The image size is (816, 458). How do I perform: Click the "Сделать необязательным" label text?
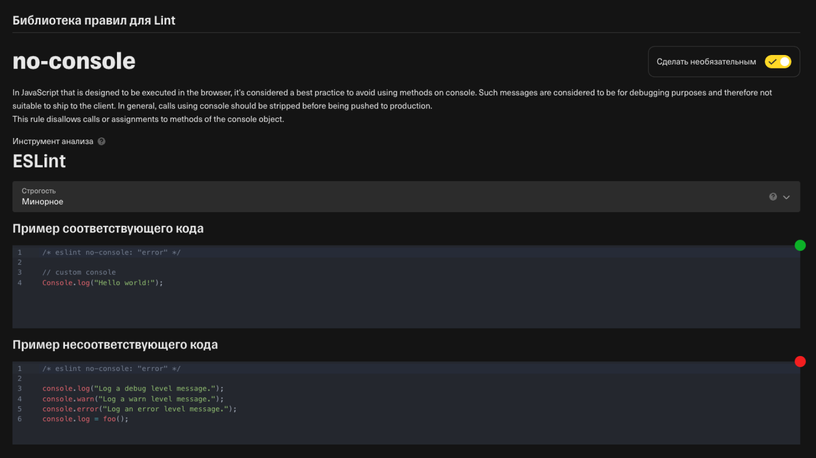tap(706, 62)
